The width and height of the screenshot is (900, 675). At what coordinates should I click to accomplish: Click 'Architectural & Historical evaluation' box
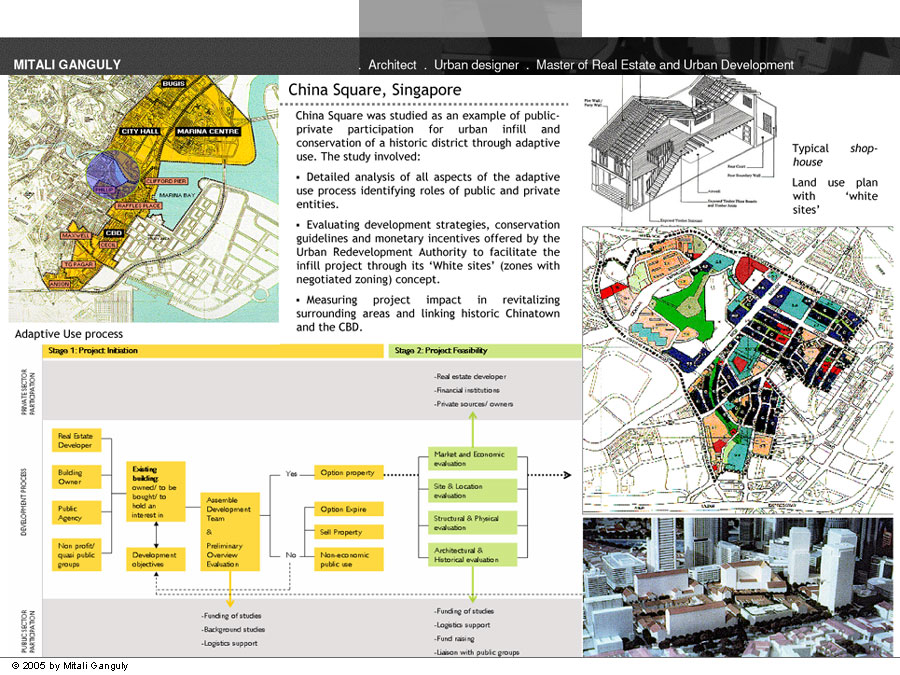pos(472,554)
